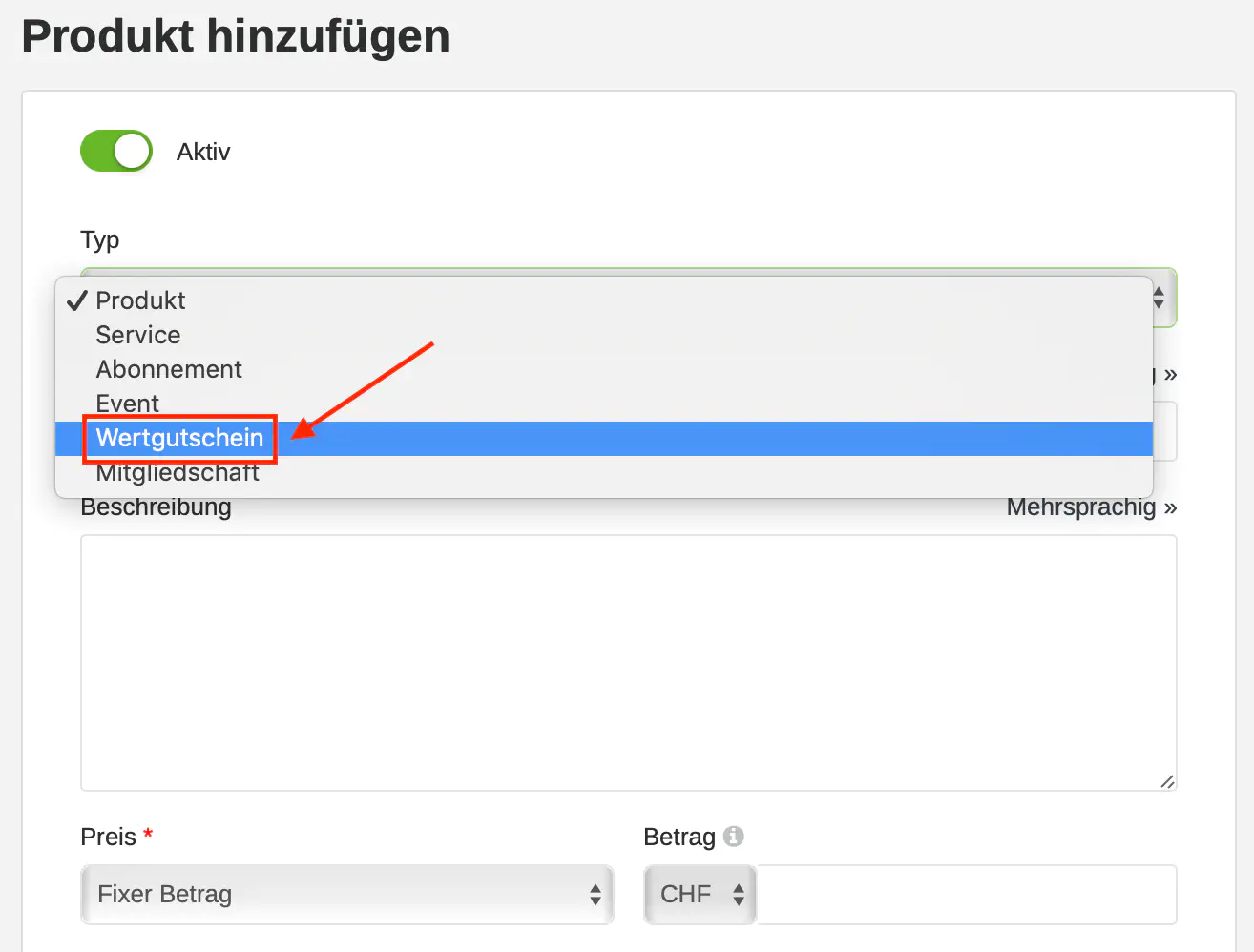Viewport: 1254px width, 952px height.
Task: Click the Typ dropdown arrows
Action: click(1159, 298)
